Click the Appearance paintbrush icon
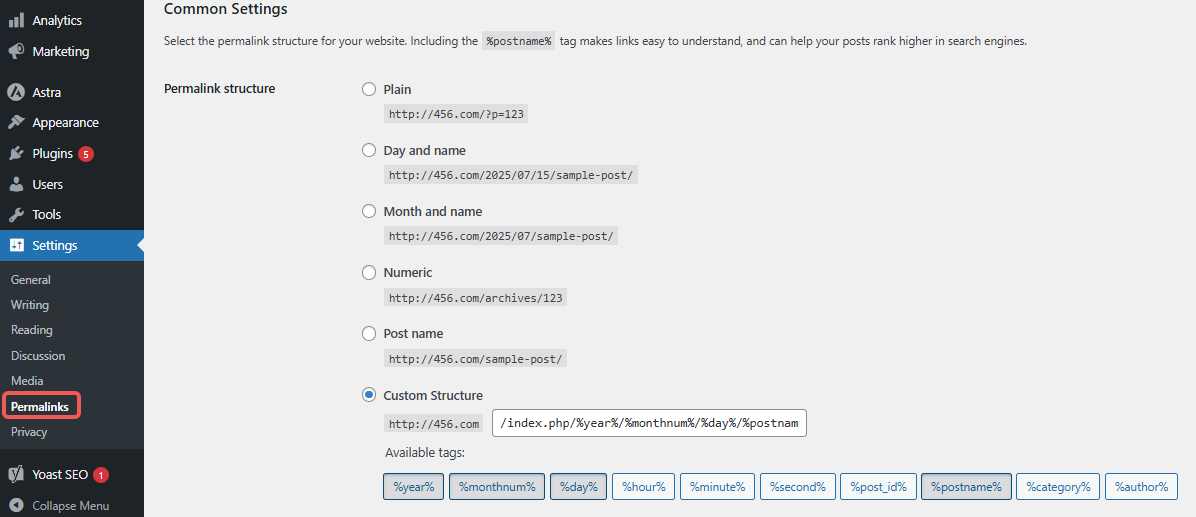The height and width of the screenshot is (517, 1196). click(x=16, y=123)
